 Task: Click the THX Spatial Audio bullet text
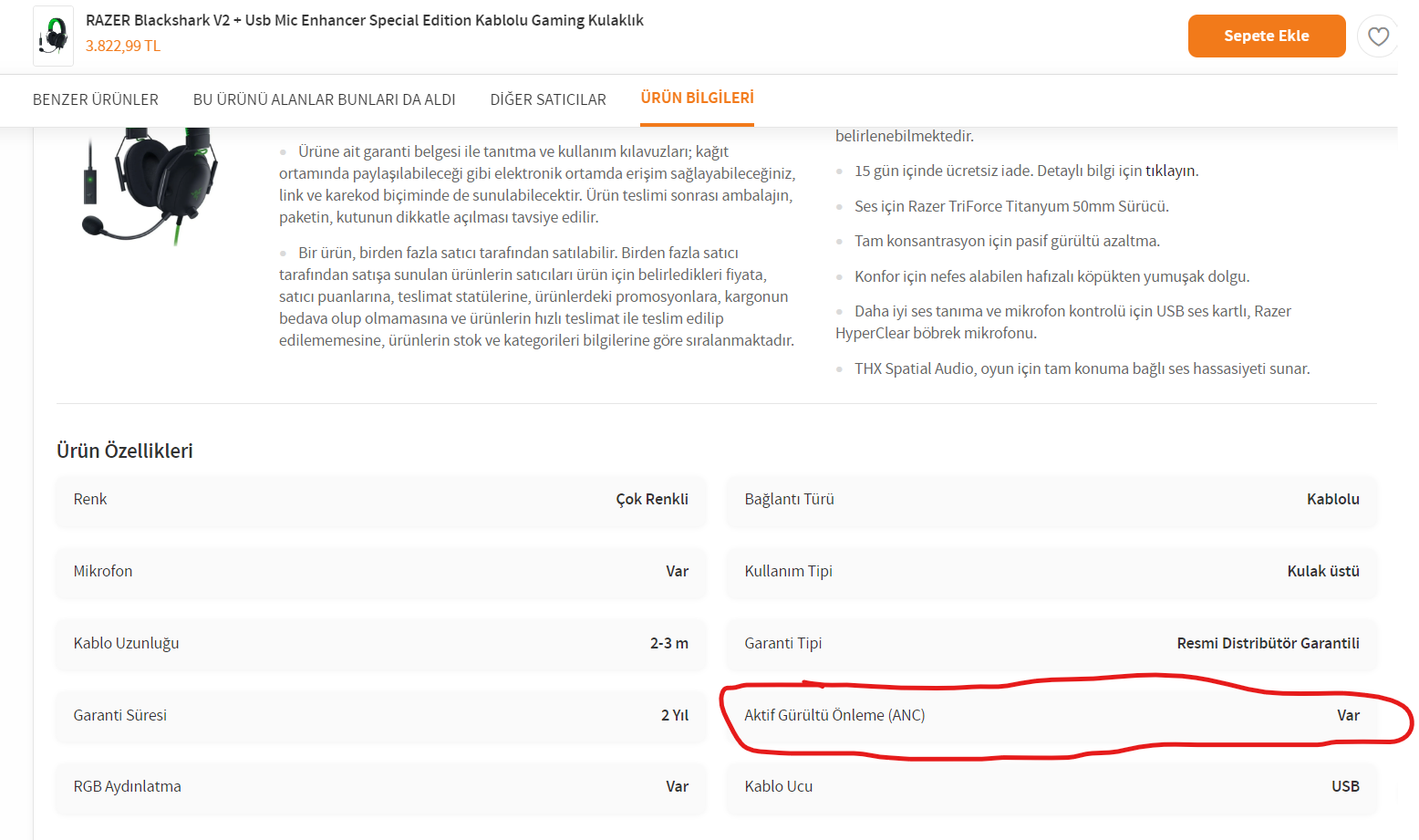pyautogui.click(x=1082, y=368)
